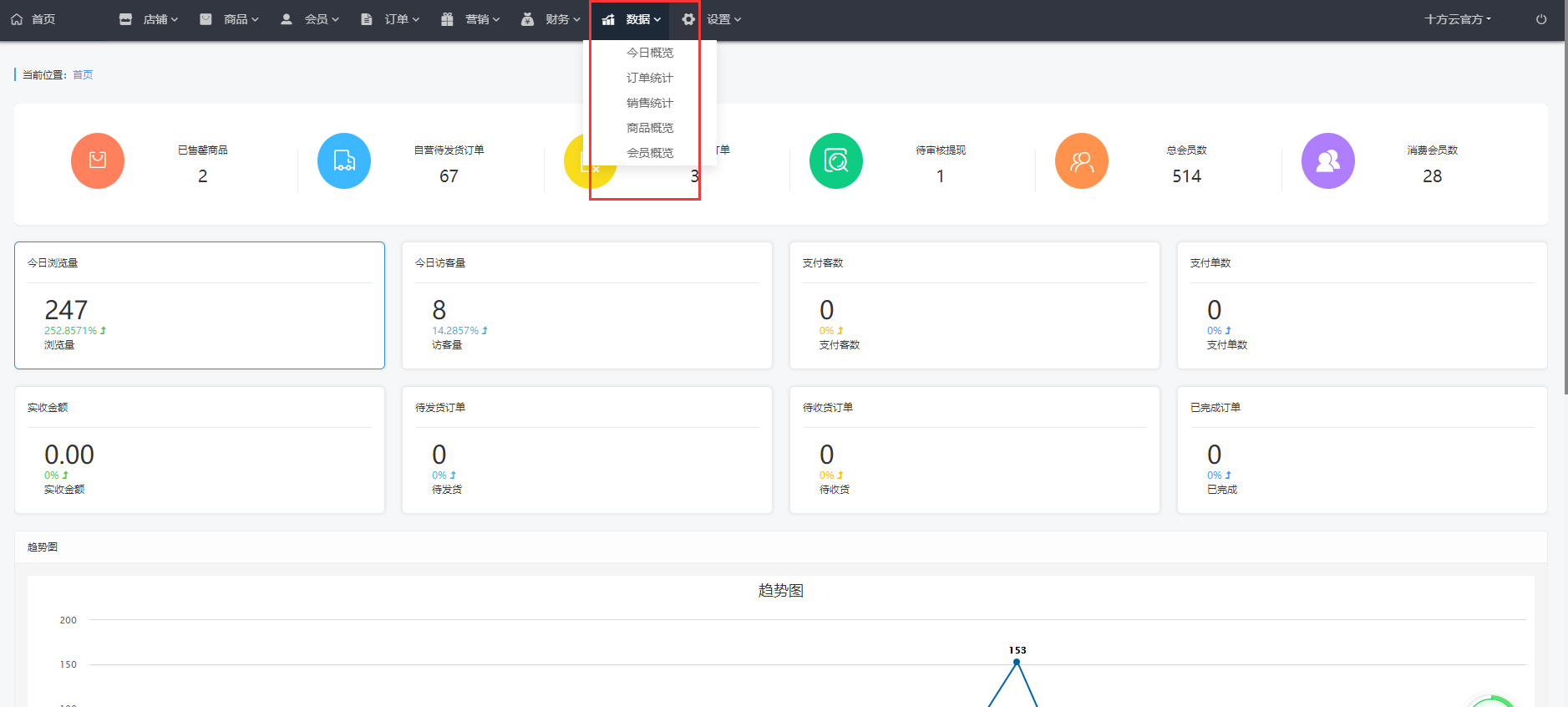
Task: Expand the 财务 menu
Action: coord(562,19)
